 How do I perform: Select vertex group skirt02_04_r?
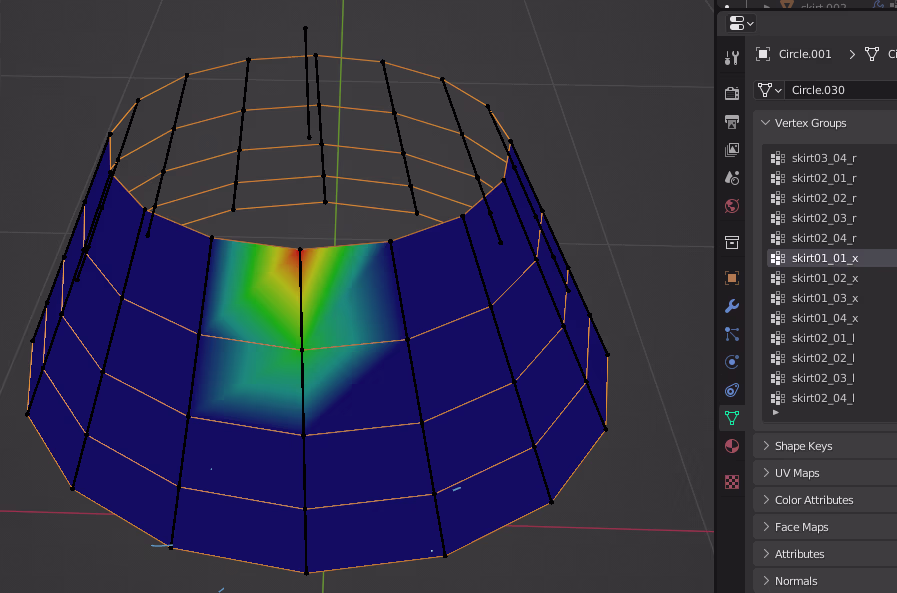tap(832, 238)
